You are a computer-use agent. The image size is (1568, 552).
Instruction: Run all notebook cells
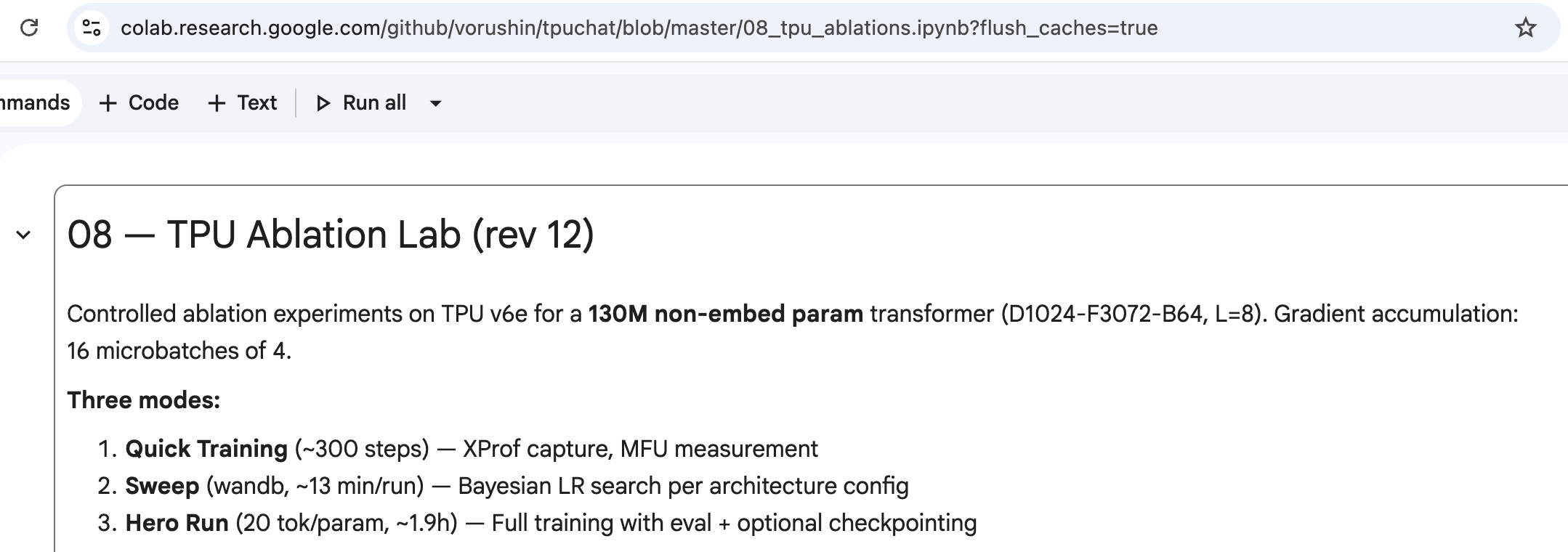pyautogui.click(x=361, y=103)
